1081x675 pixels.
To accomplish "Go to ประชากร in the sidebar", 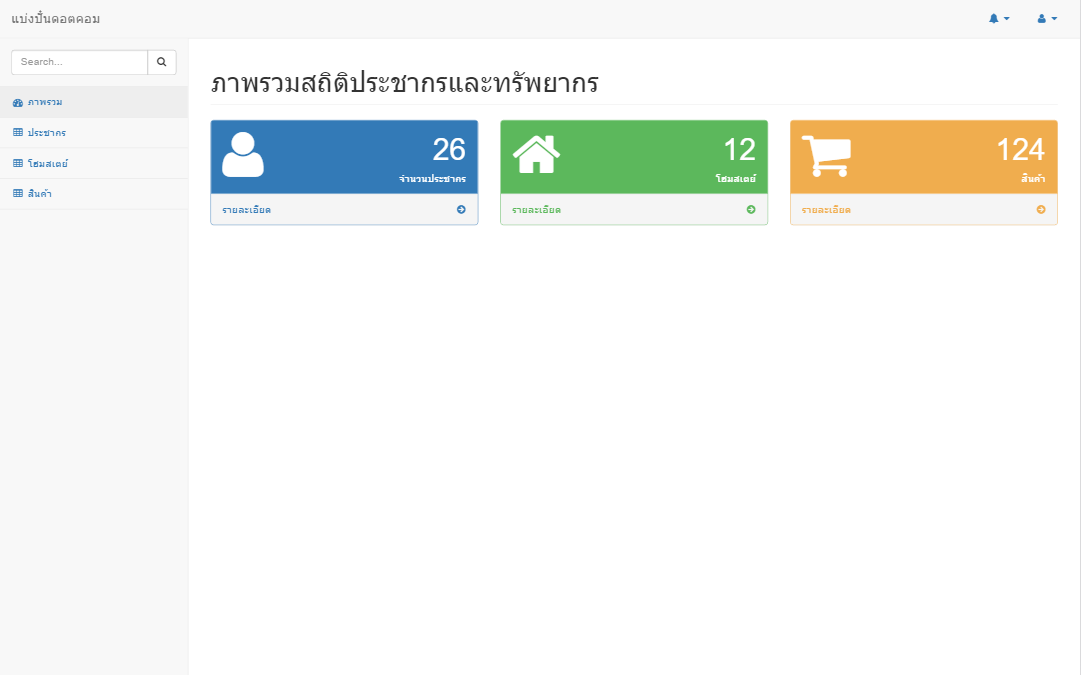I will point(47,133).
